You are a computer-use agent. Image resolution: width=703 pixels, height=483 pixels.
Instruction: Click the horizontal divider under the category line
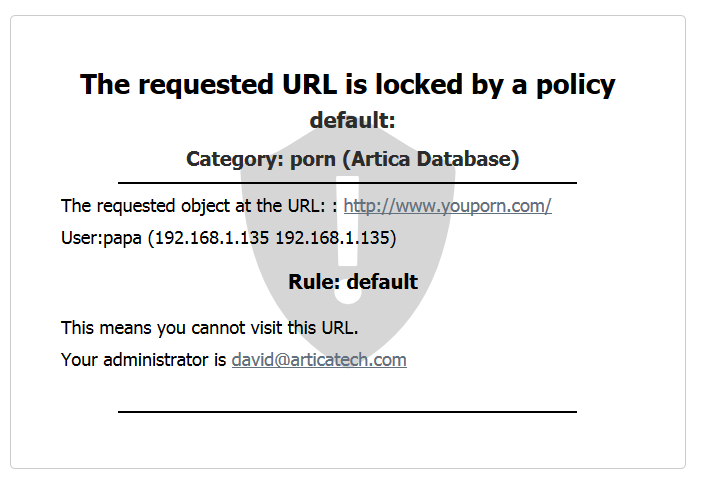[347, 183]
